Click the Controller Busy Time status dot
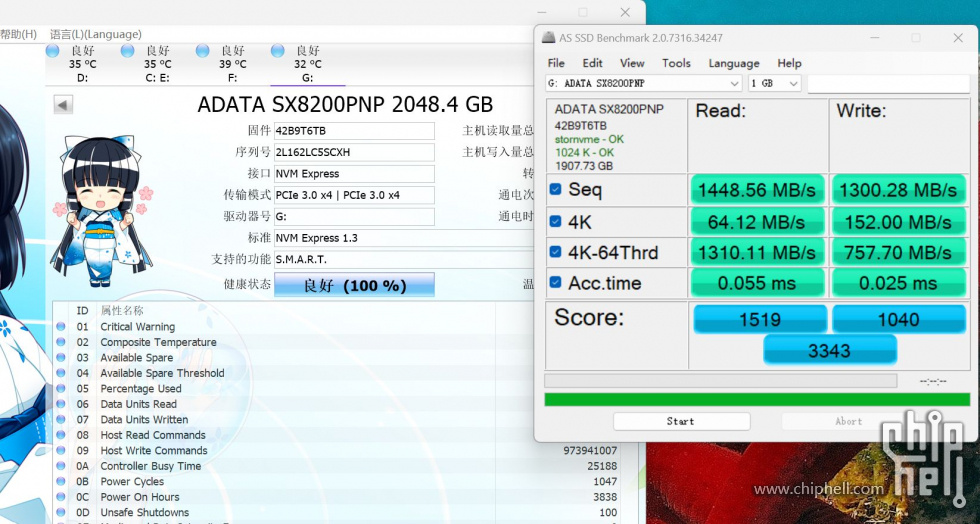Viewport: 980px width, 524px height. click(x=61, y=466)
